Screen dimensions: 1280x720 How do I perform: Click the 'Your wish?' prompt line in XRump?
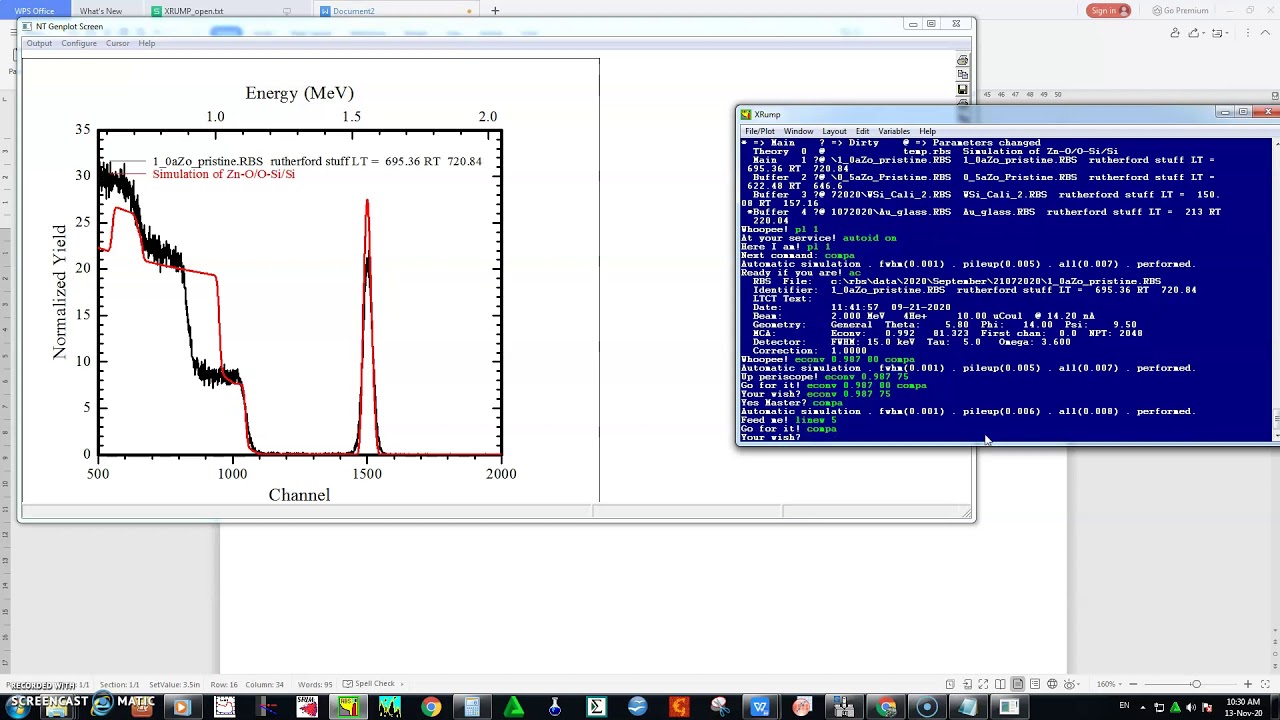click(x=771, y=437)
